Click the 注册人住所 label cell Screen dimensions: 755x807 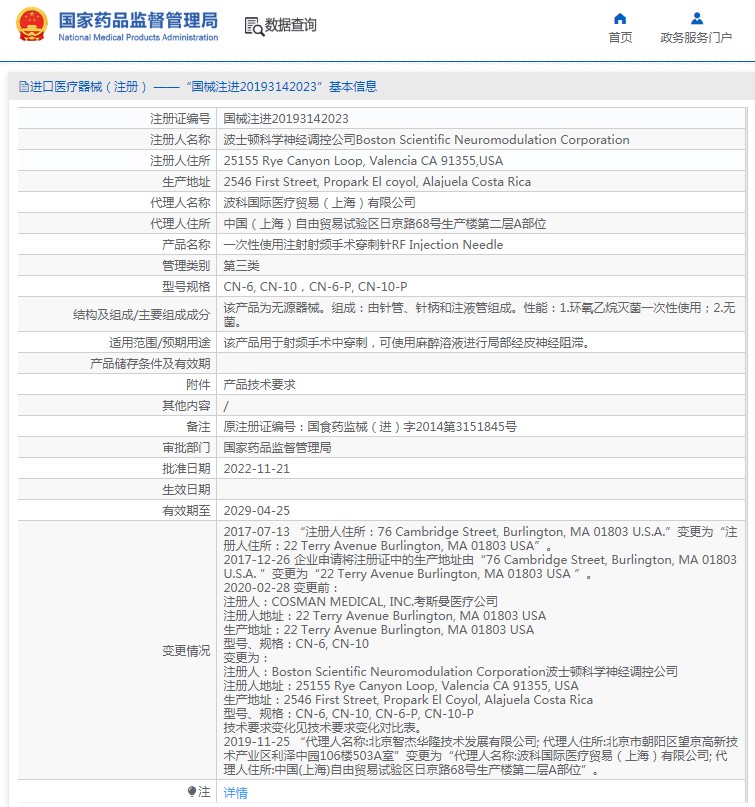click(x=117, y=161)
